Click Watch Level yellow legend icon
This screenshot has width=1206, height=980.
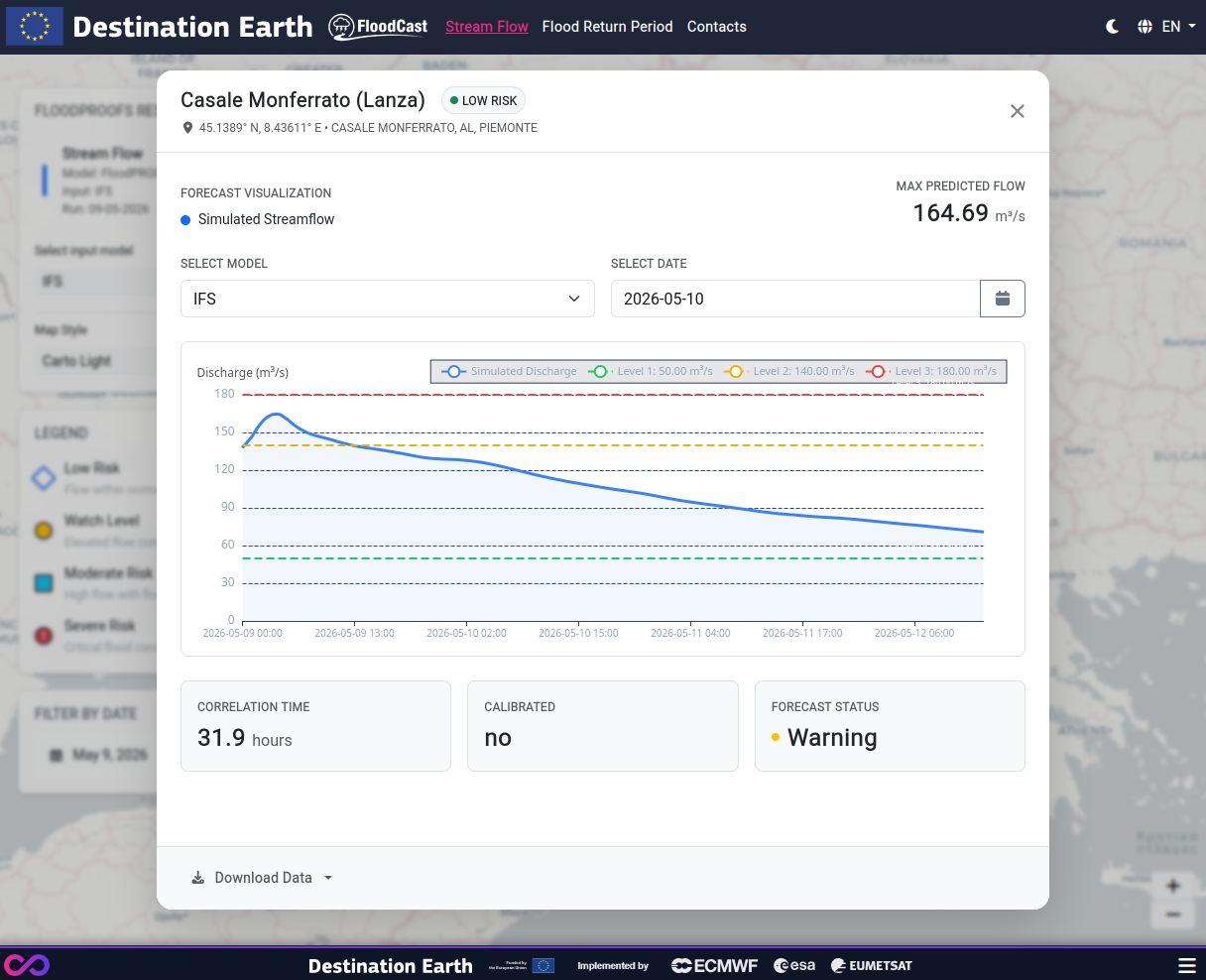[x=44, y=531]
